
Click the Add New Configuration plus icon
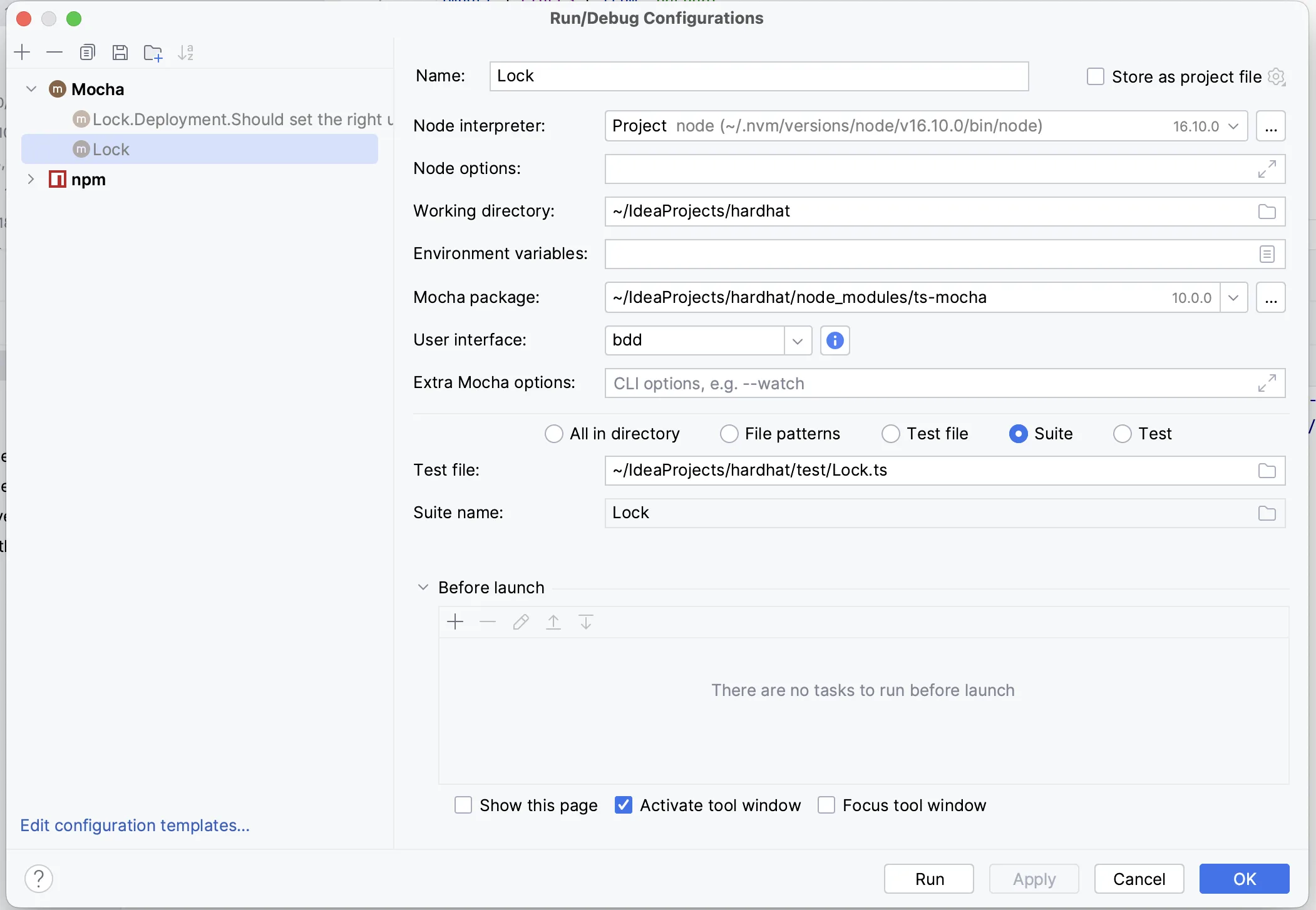click(x=22, y=53)
